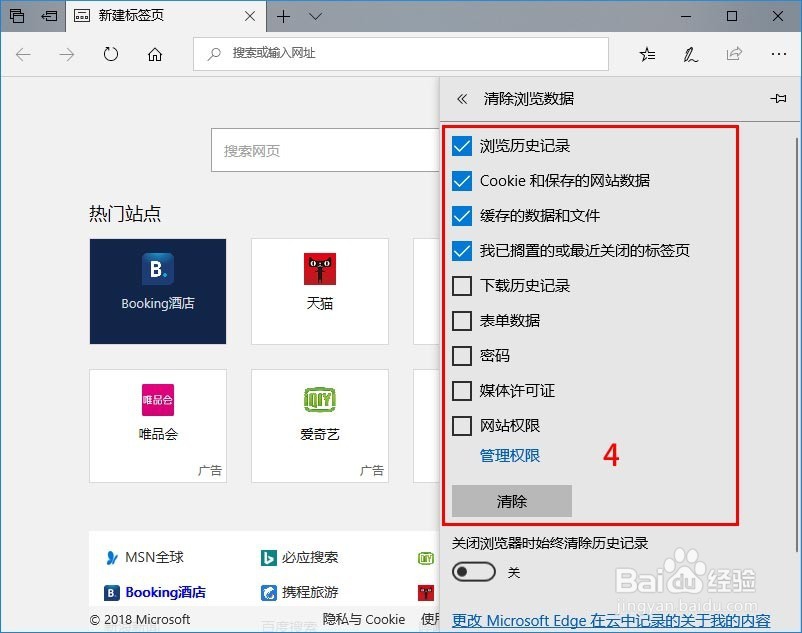Refresh the current page

(x=110, y=54)
